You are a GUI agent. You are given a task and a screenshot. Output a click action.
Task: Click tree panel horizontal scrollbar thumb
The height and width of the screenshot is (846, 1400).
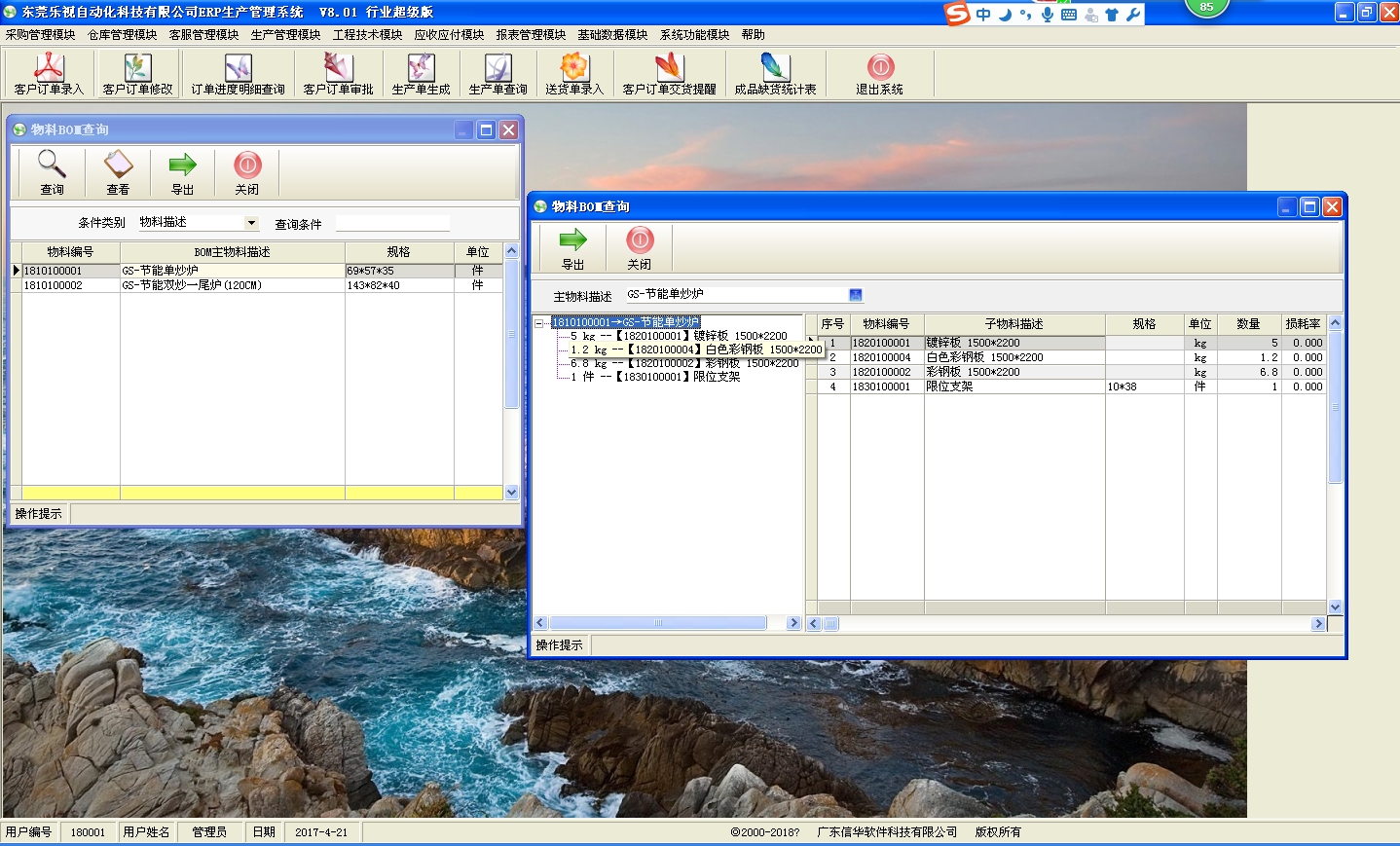point(658,623)
